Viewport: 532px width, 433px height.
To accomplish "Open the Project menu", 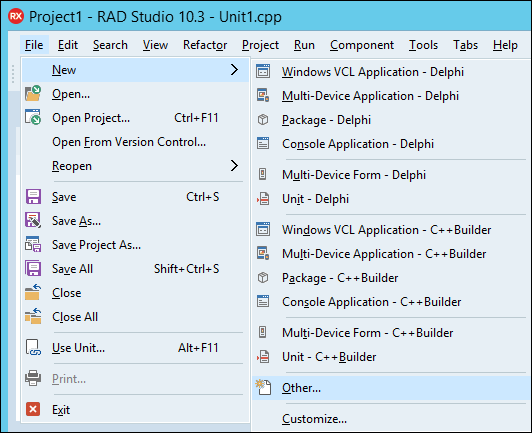I will (260, 45).
